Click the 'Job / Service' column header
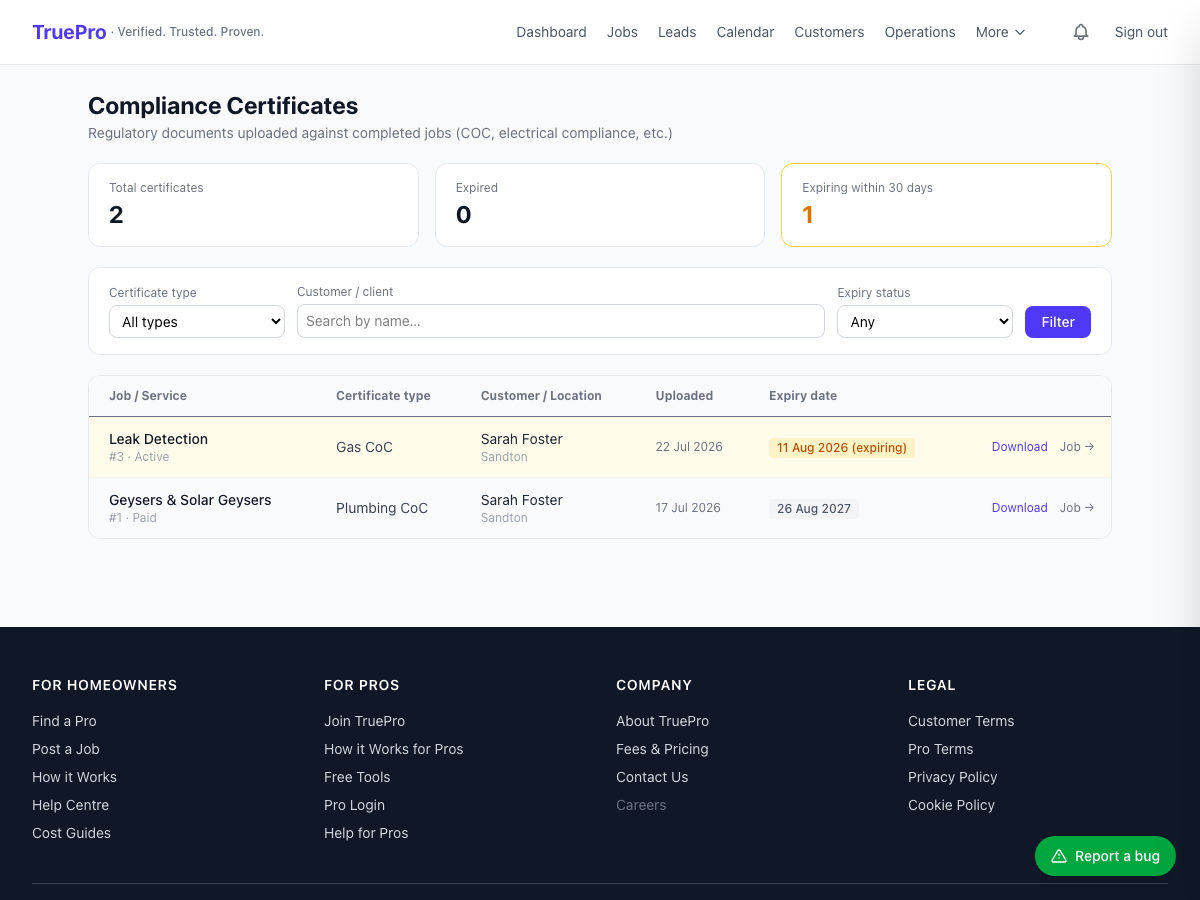 coord(148,396)
